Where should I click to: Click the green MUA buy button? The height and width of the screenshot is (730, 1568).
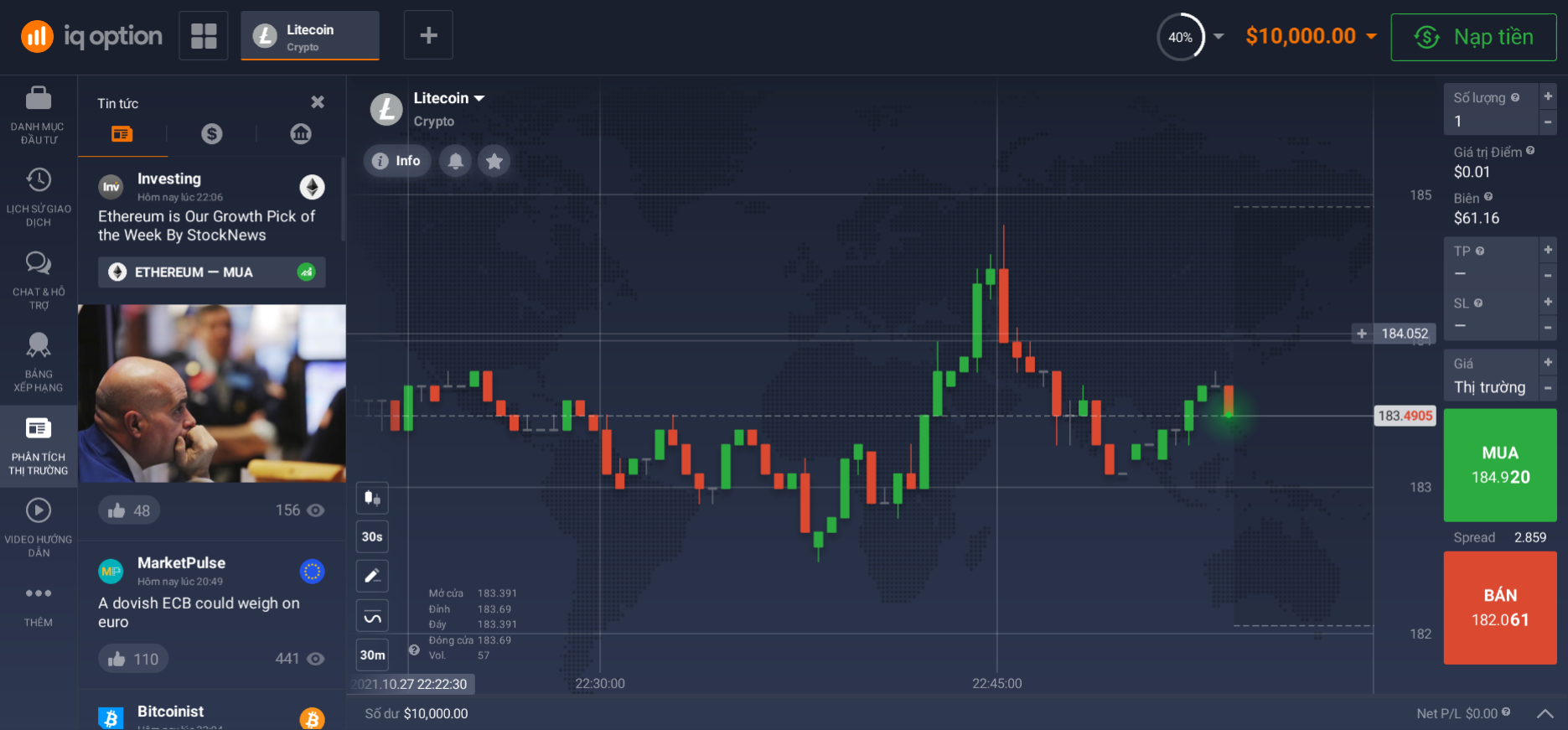point(1499,465)
